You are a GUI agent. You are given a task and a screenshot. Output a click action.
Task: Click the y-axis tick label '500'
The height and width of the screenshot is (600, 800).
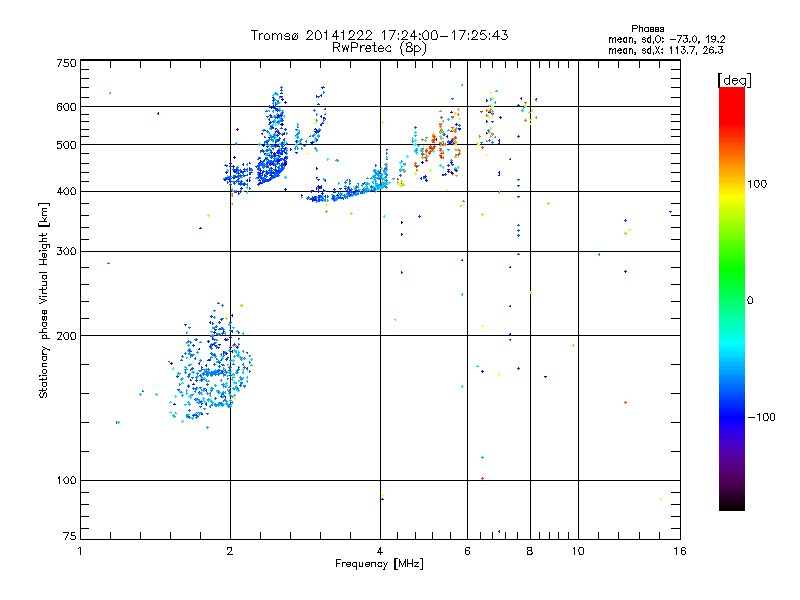point(66,145)
